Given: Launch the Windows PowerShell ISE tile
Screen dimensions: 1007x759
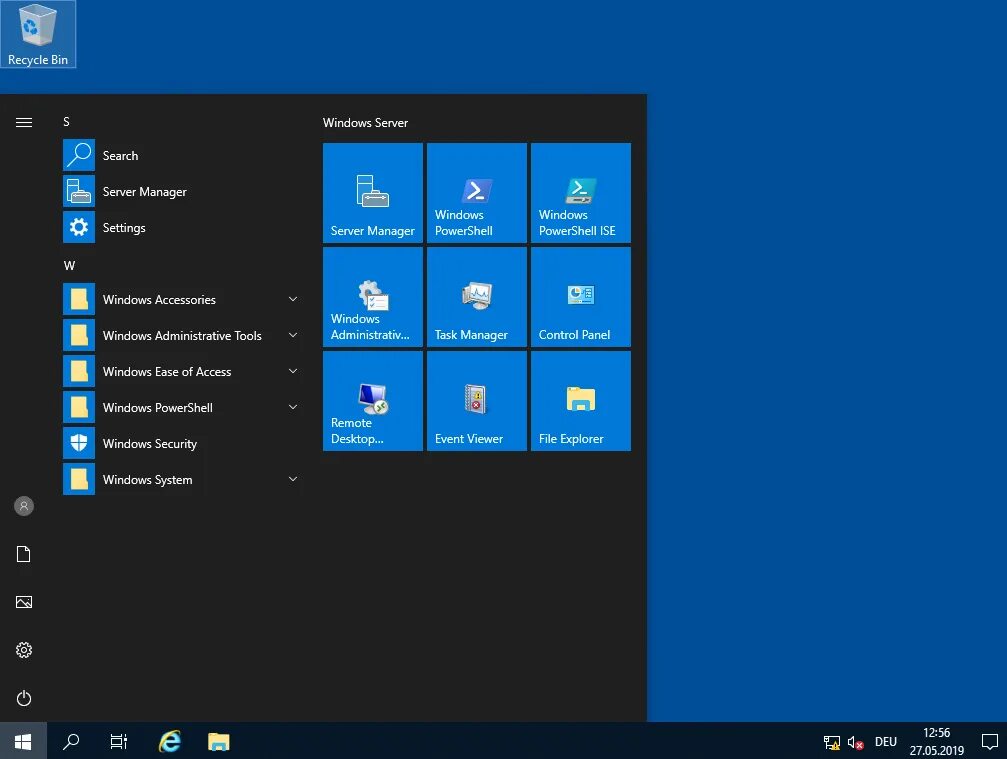Looking at the screenshot, I should [x=581, y=193].
